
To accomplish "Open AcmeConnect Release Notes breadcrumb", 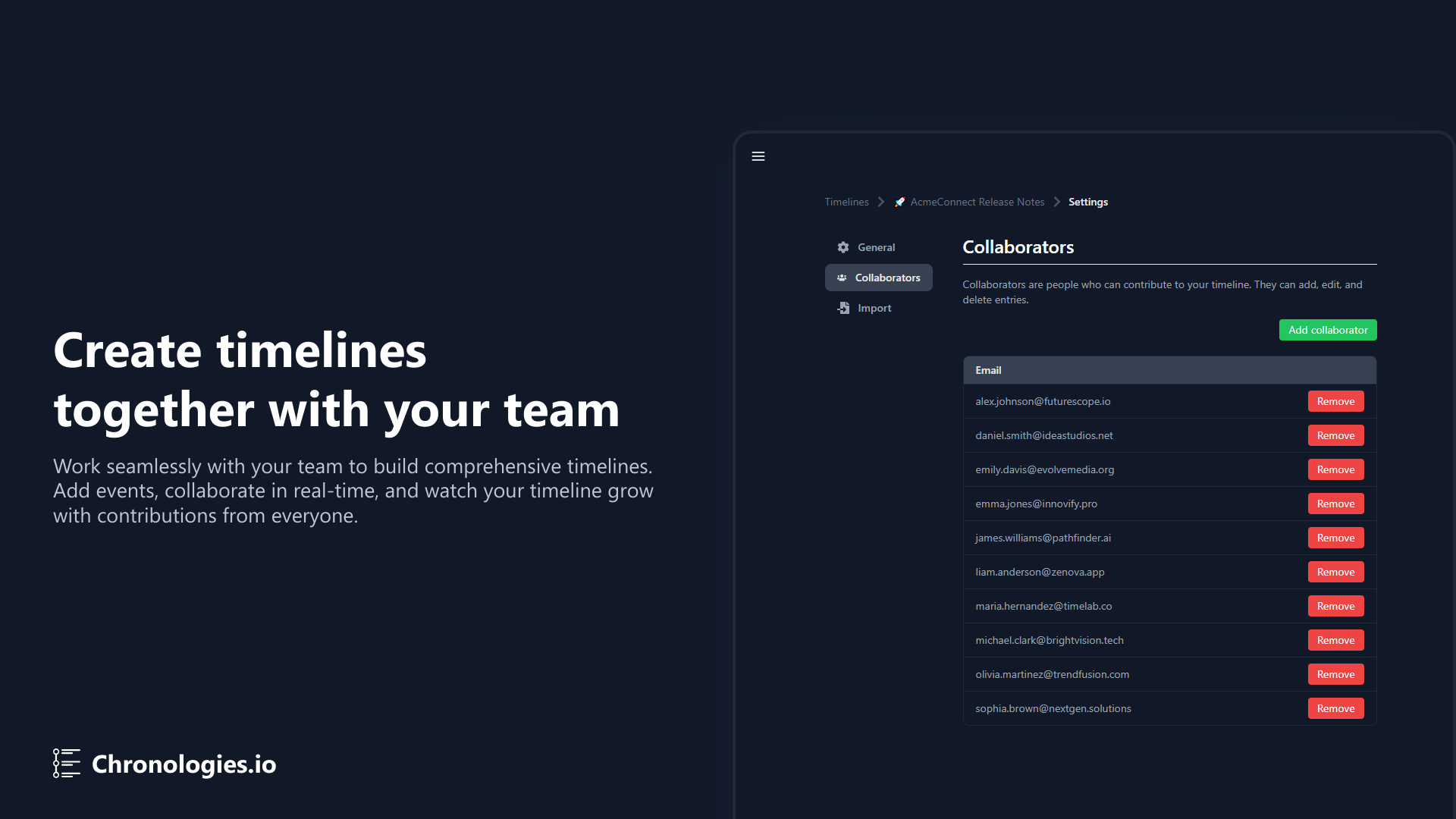I will tap(977, 202).
